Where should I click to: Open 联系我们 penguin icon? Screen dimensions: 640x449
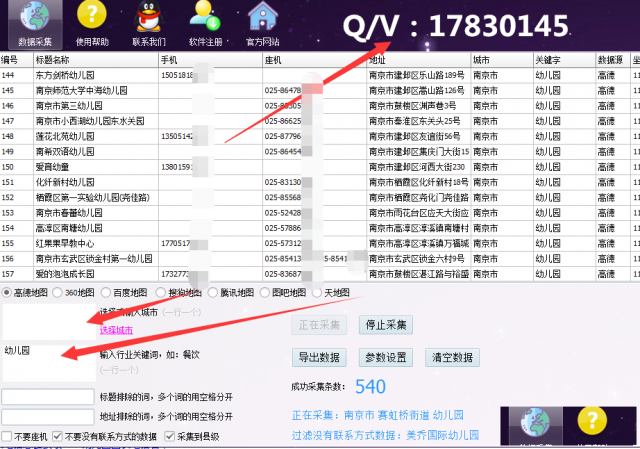coord(149,19)
